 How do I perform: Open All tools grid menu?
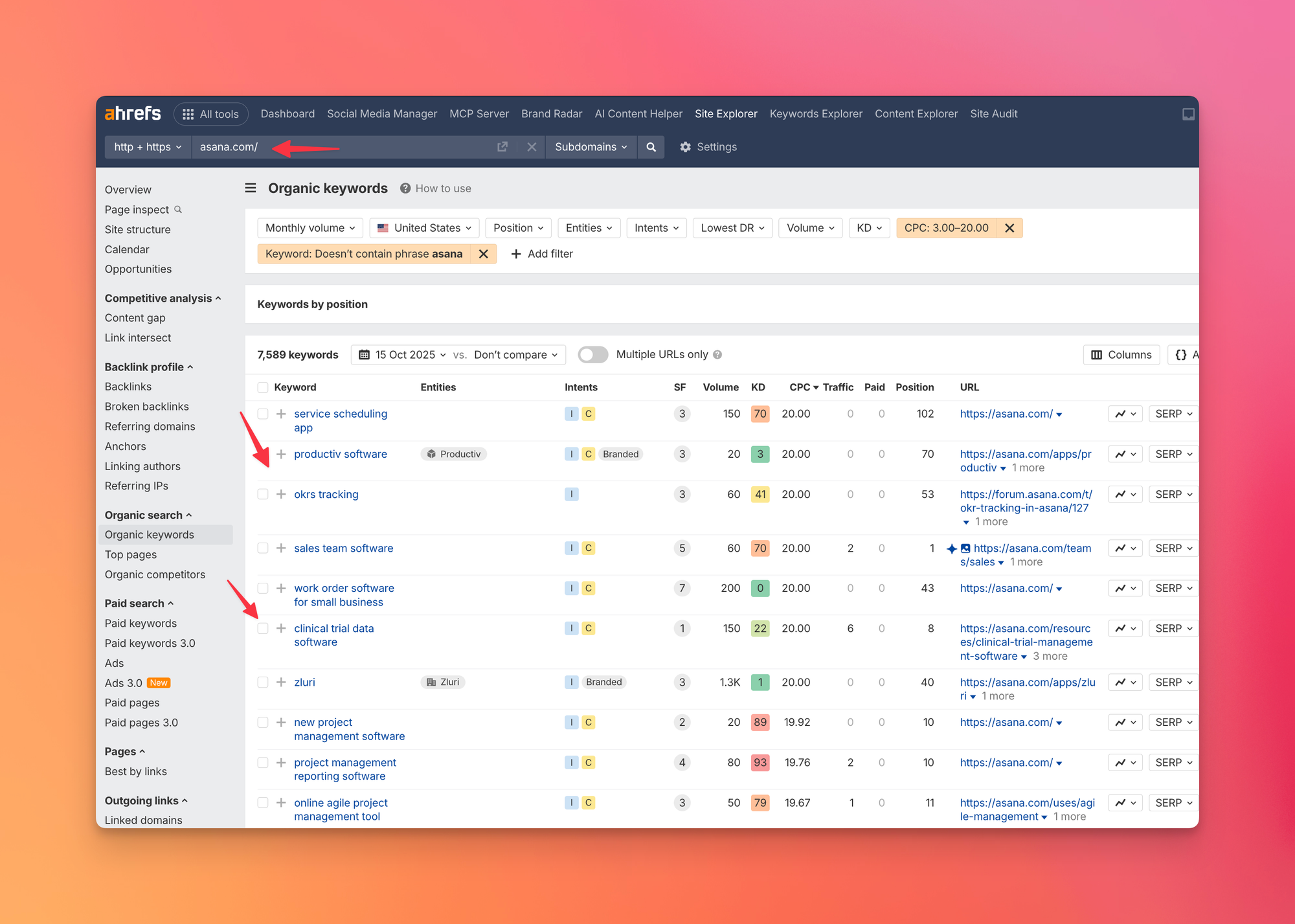coord(211,114)
